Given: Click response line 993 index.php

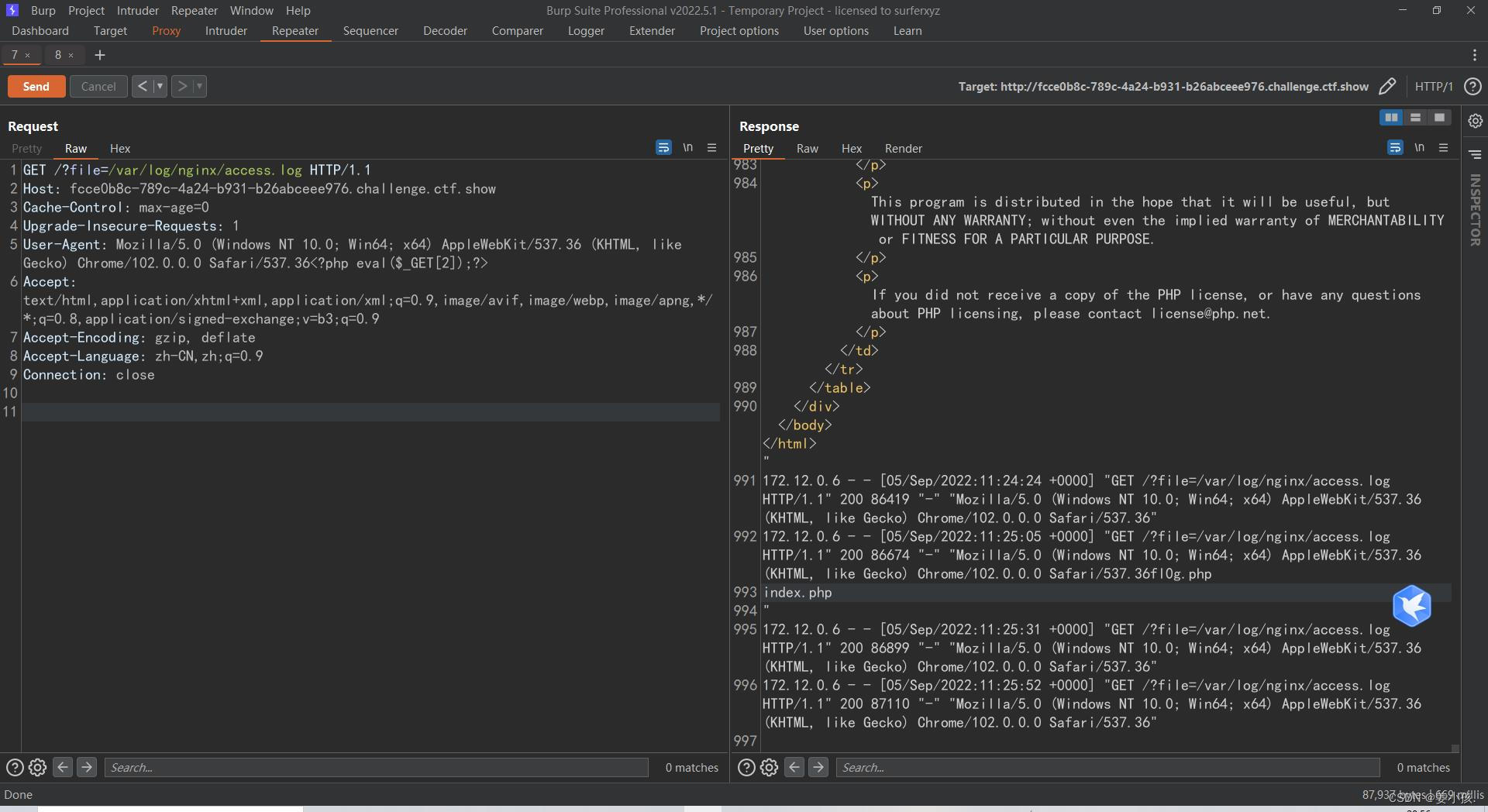Looking at the screenshot, I should click(798, 592).
